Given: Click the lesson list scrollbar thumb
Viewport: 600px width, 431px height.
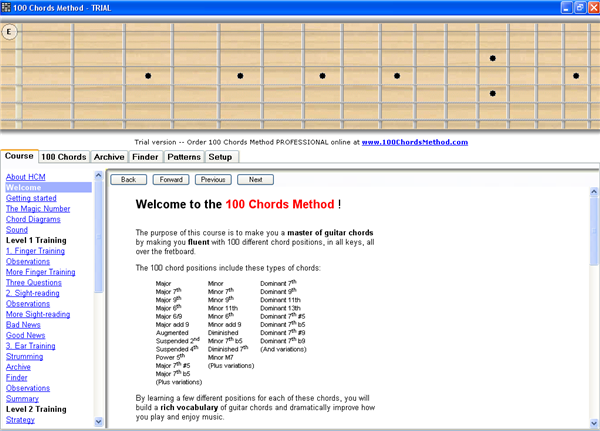Looking at the screenshot, I should point(98,236).
